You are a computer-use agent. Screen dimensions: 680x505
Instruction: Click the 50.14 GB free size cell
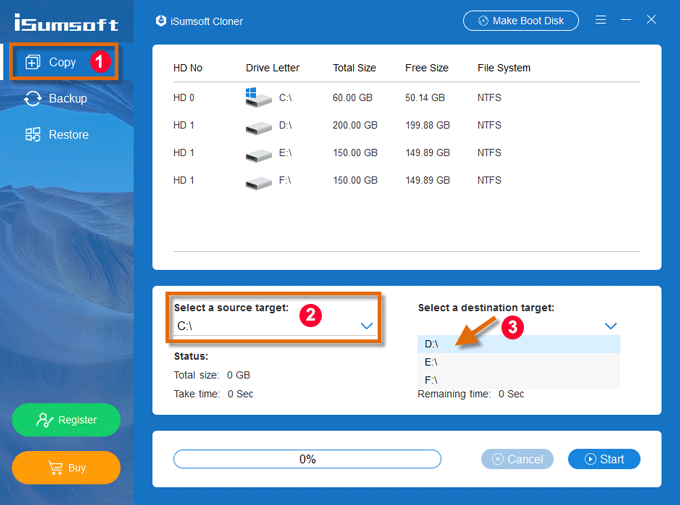[x=425, y=98]
